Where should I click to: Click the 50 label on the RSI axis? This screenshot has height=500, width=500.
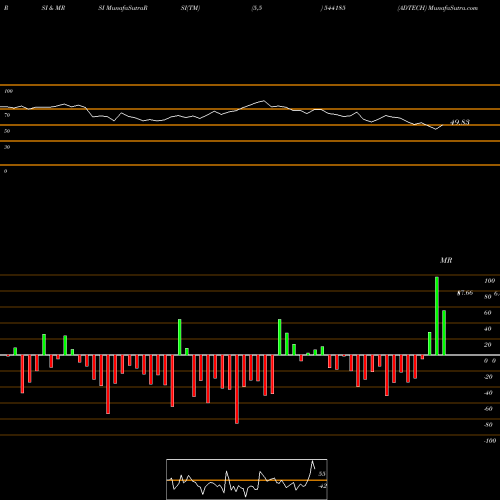click(7, 131)
